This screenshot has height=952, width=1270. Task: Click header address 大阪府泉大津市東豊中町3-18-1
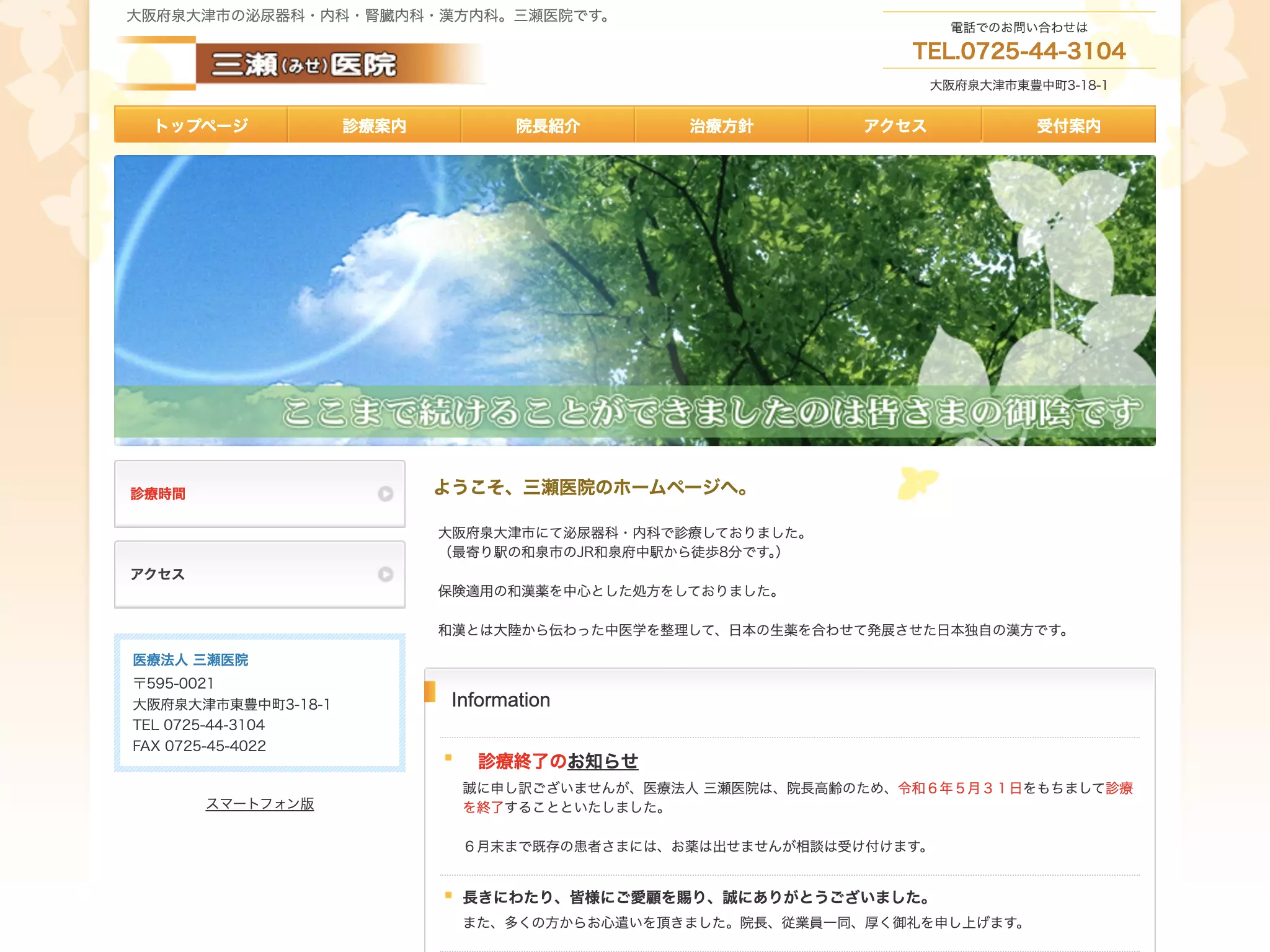(1019, 86)
